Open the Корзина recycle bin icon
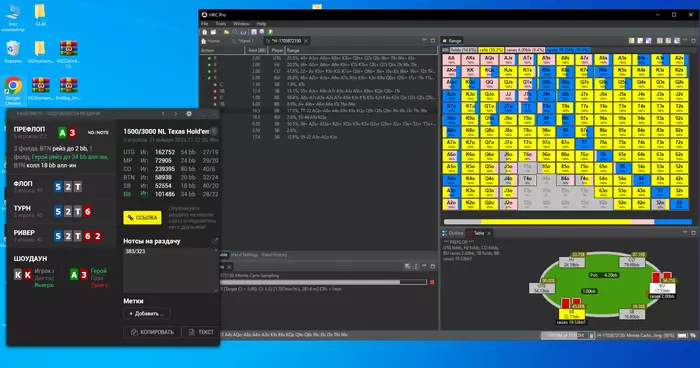The image size is (700, 368). (x=13, y=51)
